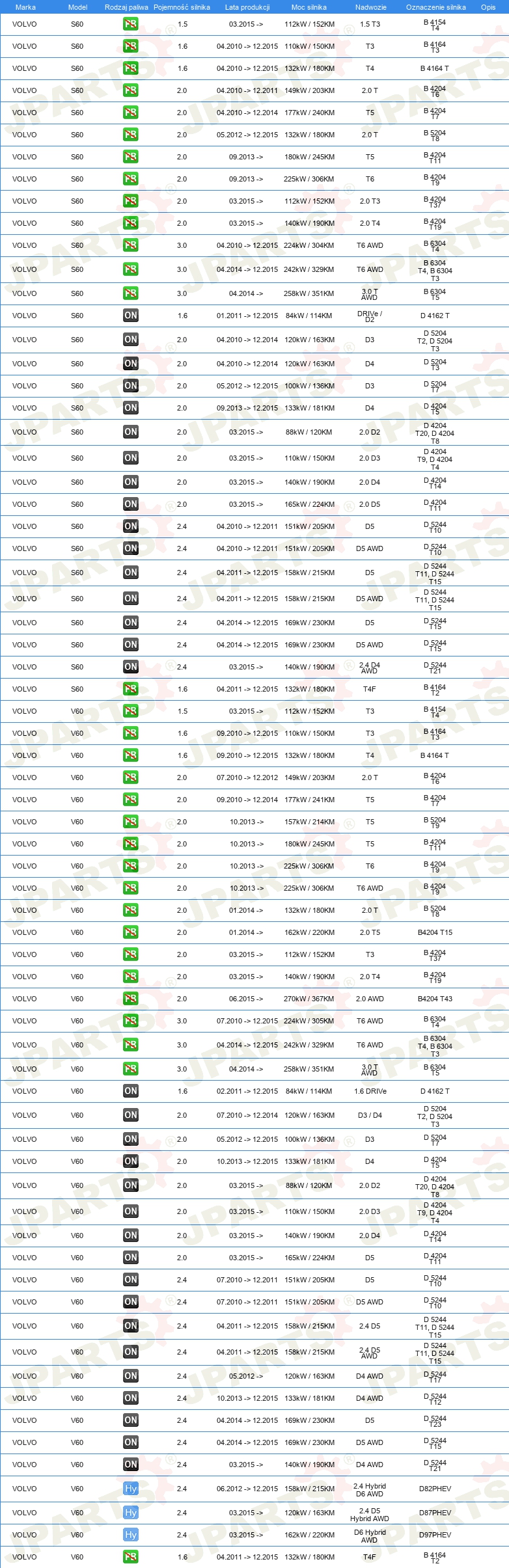Click petrol icon in V60 177kW / 241KM row
Image resolution: width=509 pixels, height=1568 pixels.
coord(130,800)
